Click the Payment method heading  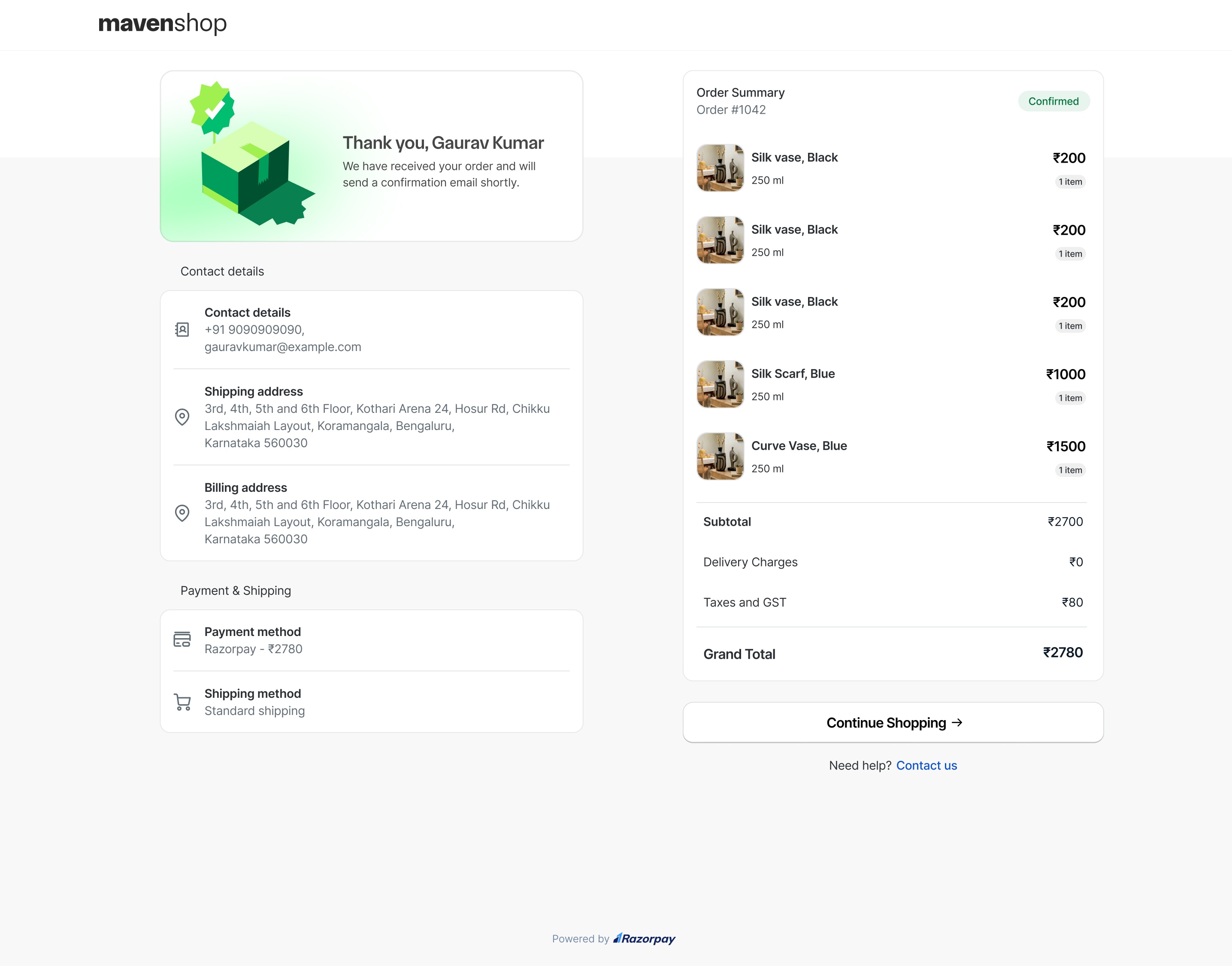click(x=252, y=632)
